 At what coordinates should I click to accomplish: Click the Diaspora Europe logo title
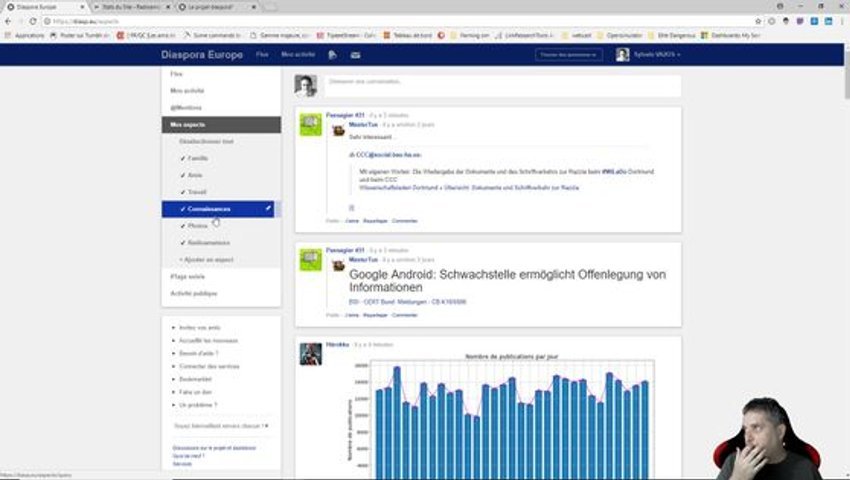[202, 55]
